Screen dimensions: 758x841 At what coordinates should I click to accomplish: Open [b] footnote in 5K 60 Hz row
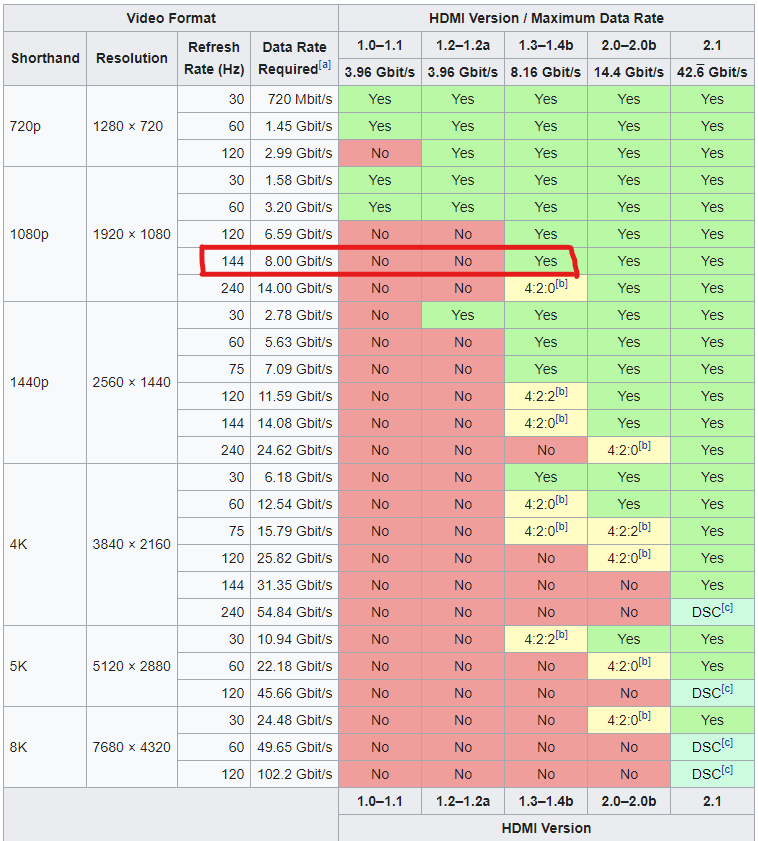(644, 661)
